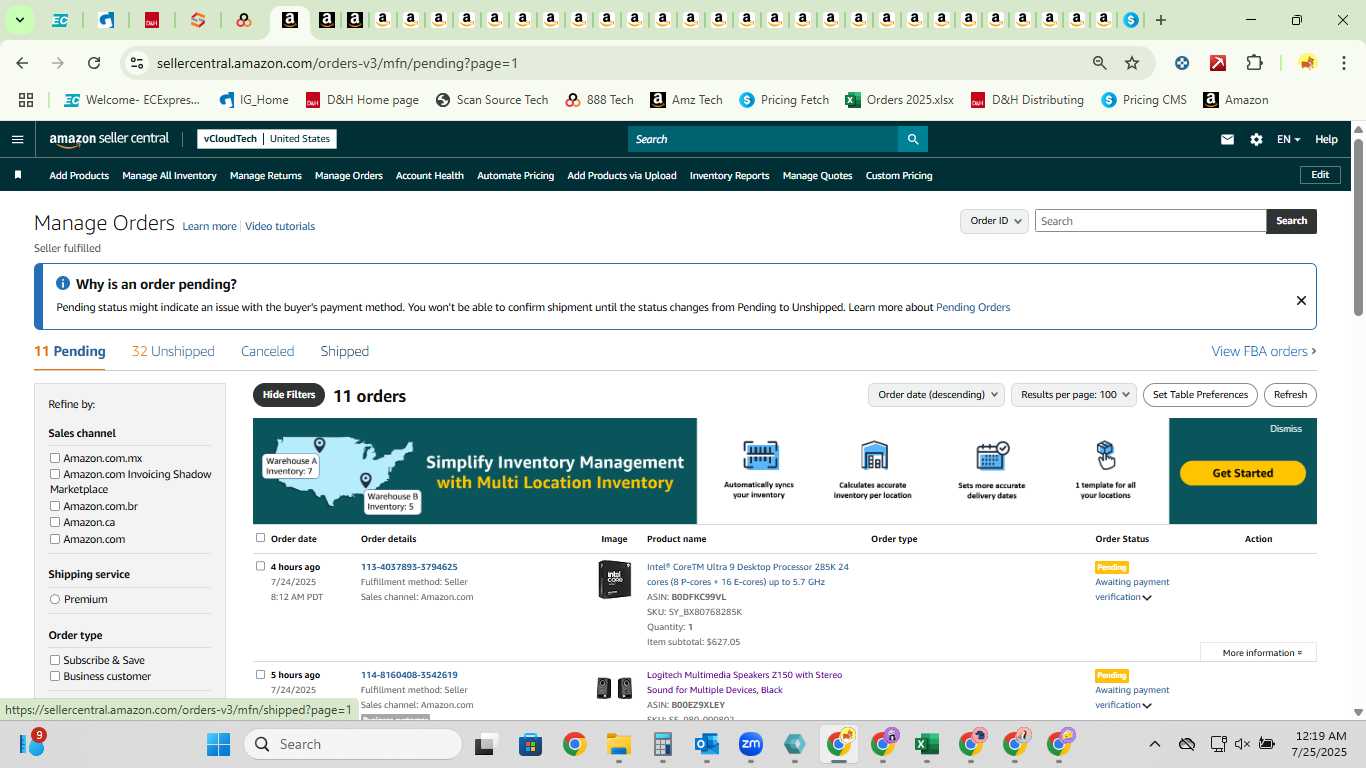Open the Seller Central hamburger menu

coord(17,139)
